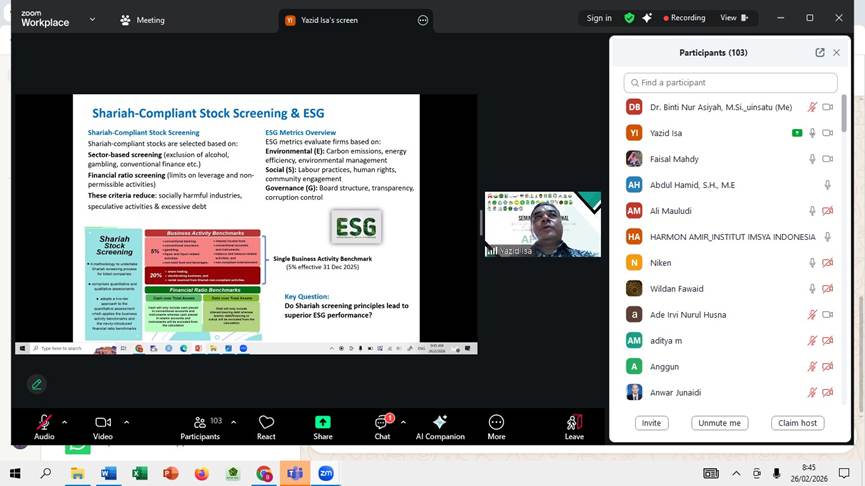Screen dimensions: 865x486
Task: Open Yazid Isa's screen options menu
Action: (423, 20)
